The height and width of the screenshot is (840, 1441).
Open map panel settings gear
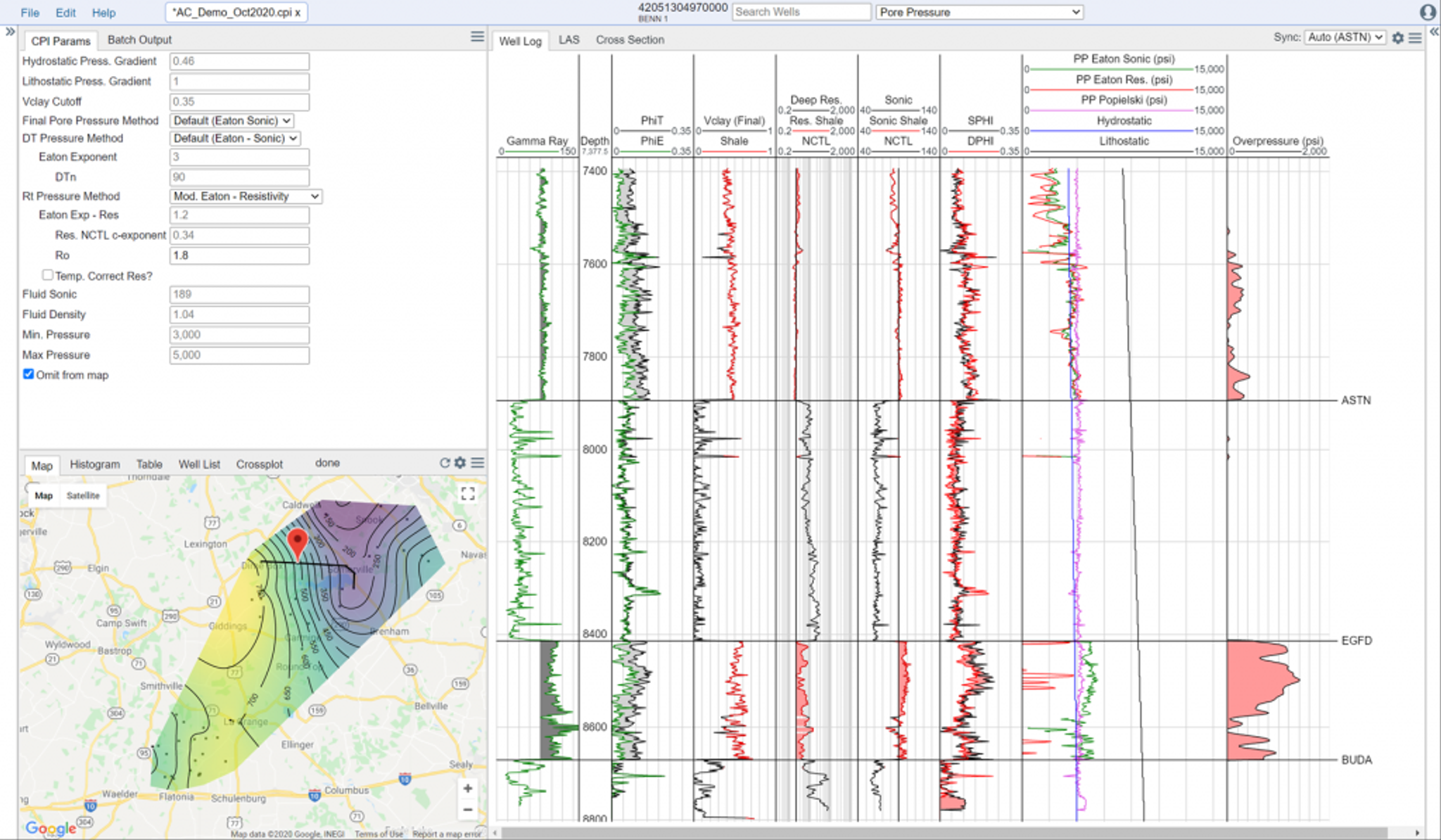[460, 463]
